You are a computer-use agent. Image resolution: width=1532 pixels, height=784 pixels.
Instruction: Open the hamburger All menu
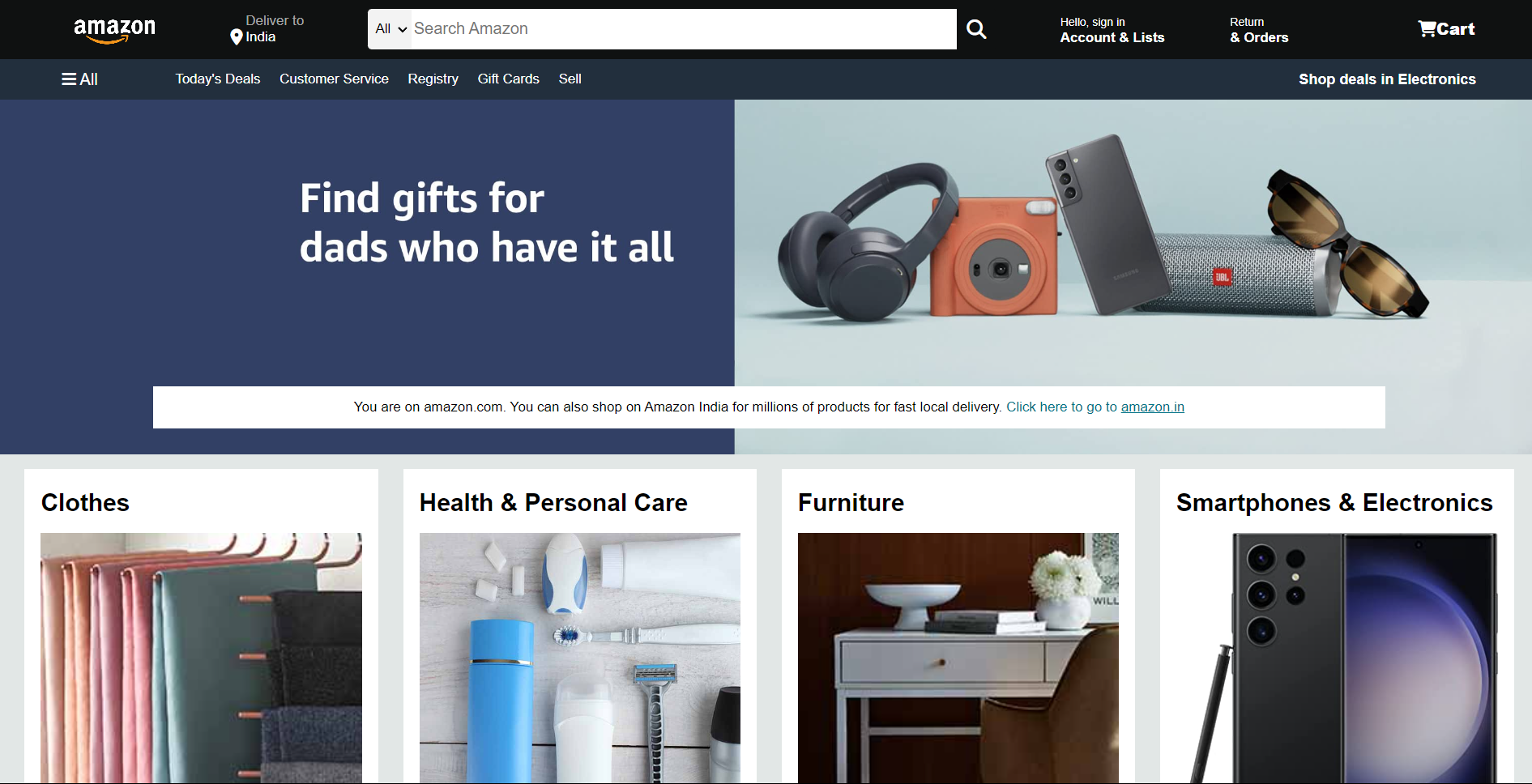pyautogui.click(x=79, y=79)
